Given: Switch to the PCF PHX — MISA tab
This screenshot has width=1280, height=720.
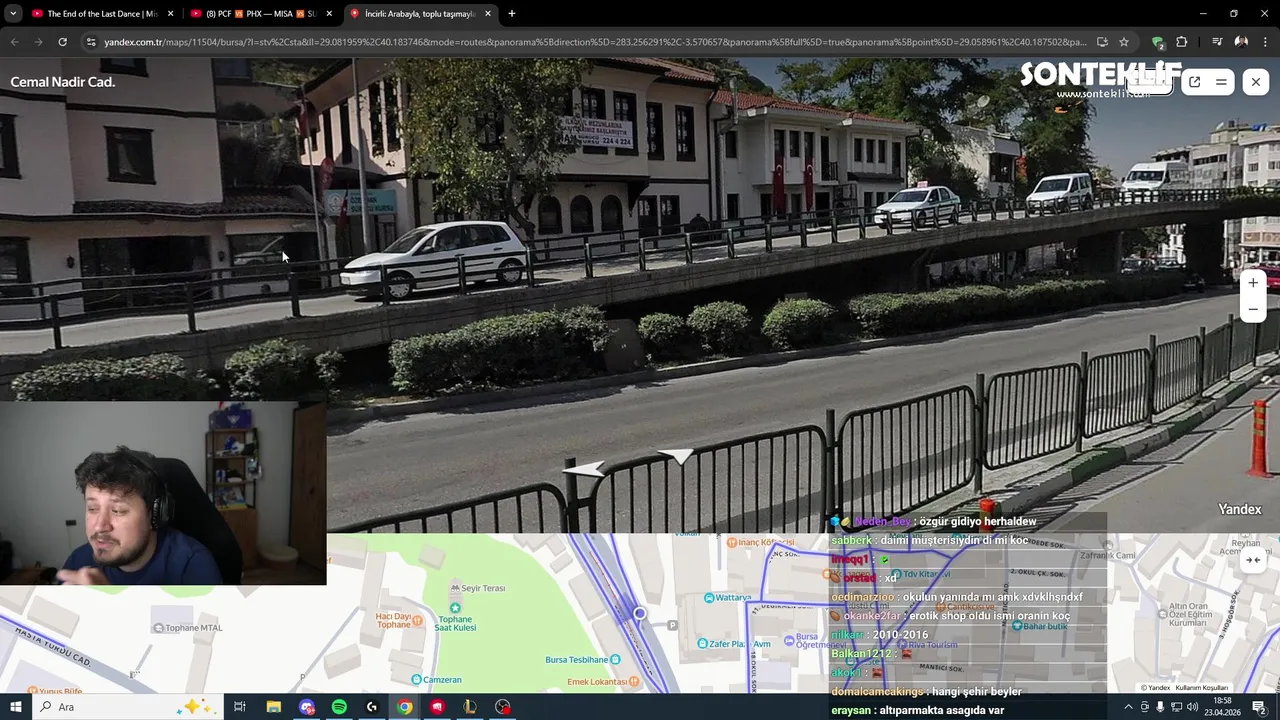Looking at the screenshot, I should [x=260, y=14].
